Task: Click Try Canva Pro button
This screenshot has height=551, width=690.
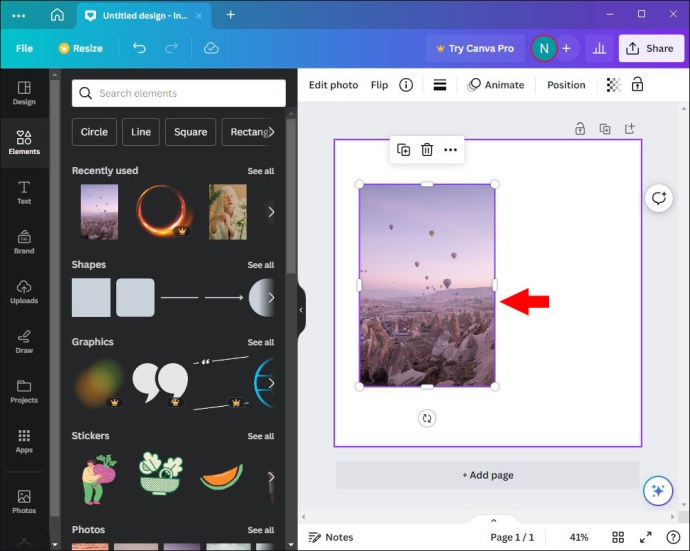Action: point(475,48)
